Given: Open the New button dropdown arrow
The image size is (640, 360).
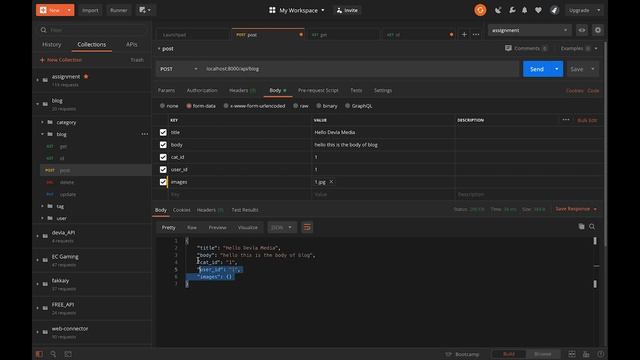Looking at the screenshot, I should (69, 10).
